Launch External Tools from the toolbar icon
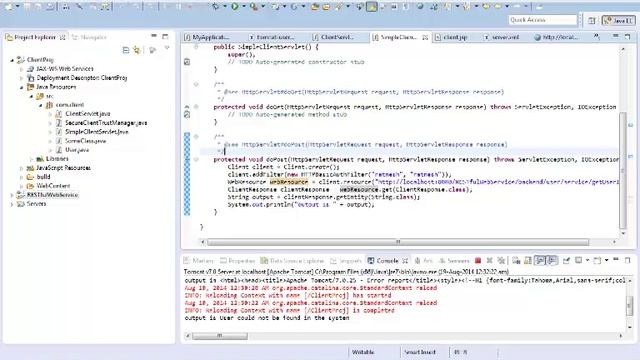The image size is (640, 360). point(254,6)
